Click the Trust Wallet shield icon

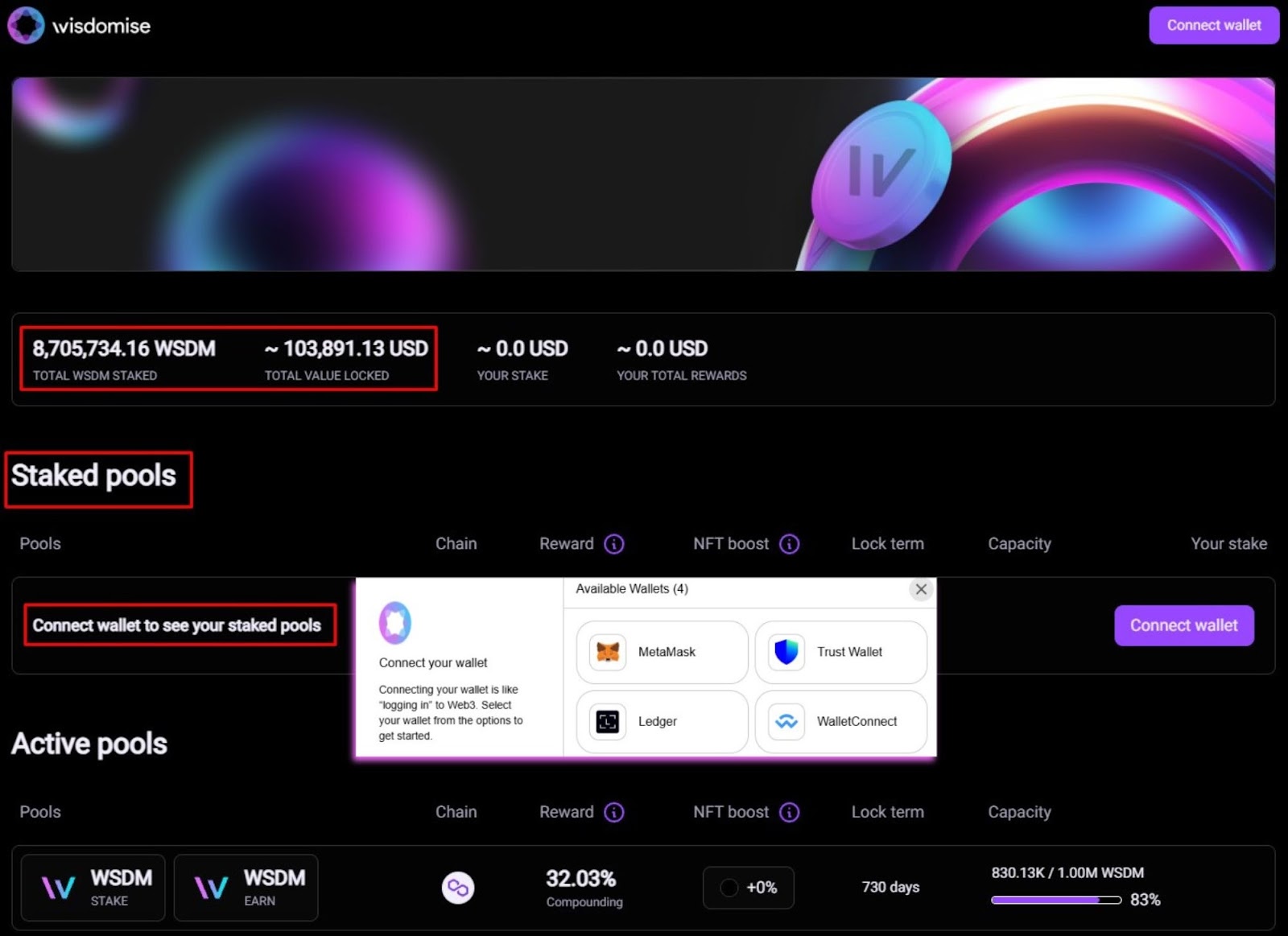pyautogui.click(x=786, y=652)
